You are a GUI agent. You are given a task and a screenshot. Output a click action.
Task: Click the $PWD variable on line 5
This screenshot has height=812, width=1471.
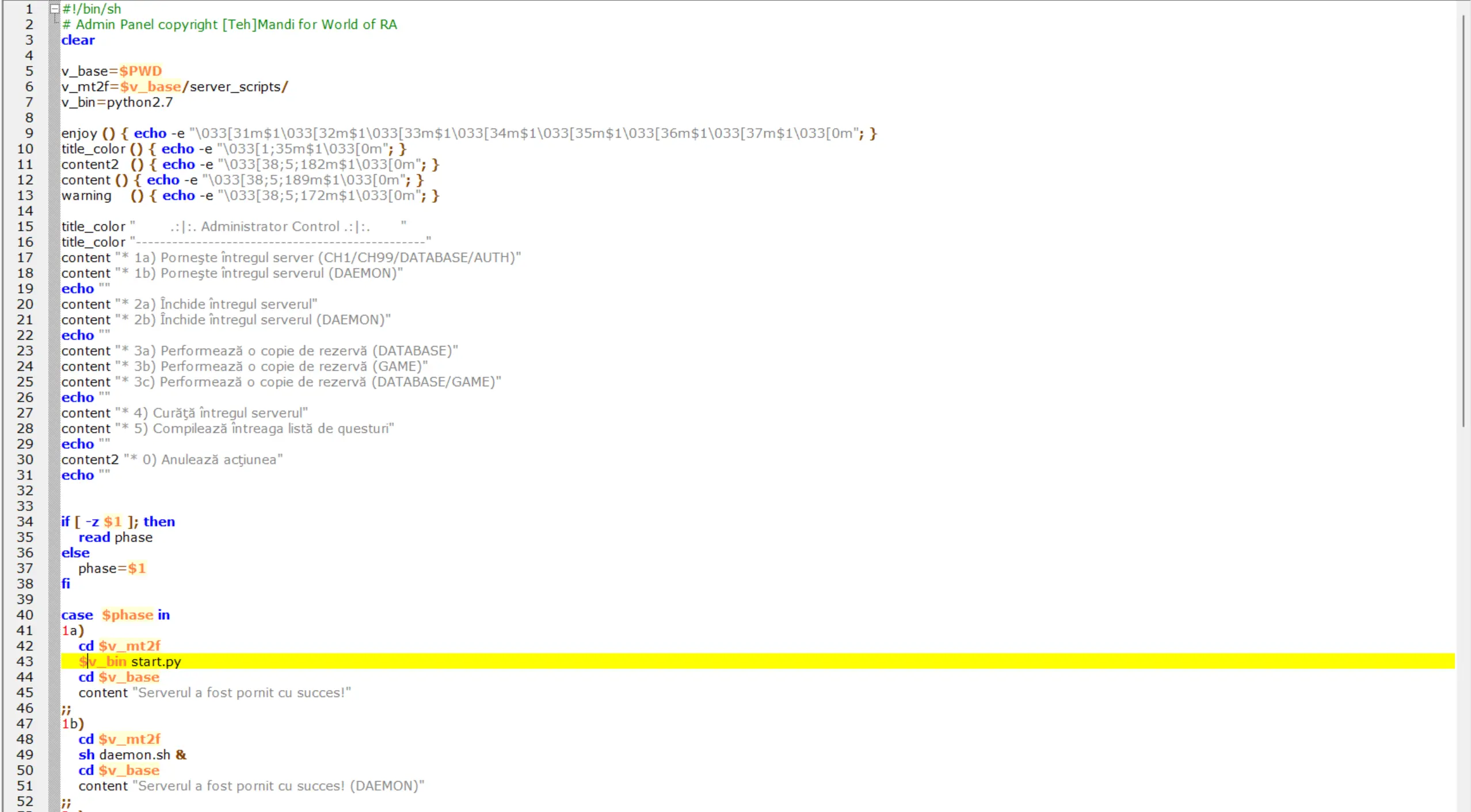[x=140, y=71]
